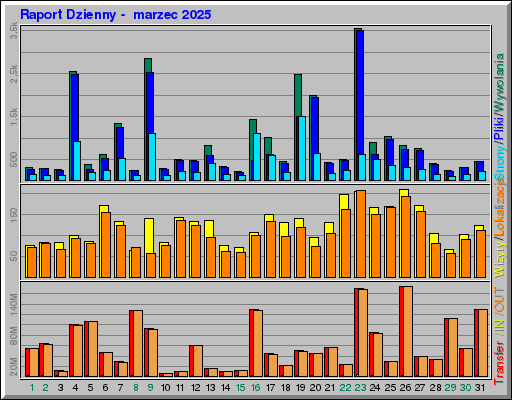512x400 pixels.
Task: Click the 3,5k y-axis label
Action: pos(14,31)
